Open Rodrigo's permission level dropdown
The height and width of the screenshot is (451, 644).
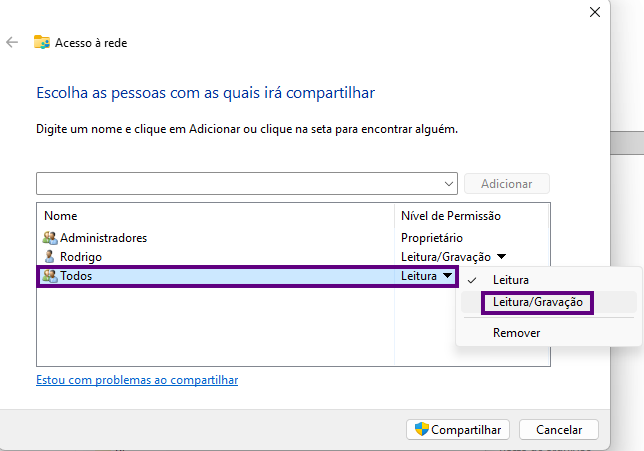tap(501, 257)
